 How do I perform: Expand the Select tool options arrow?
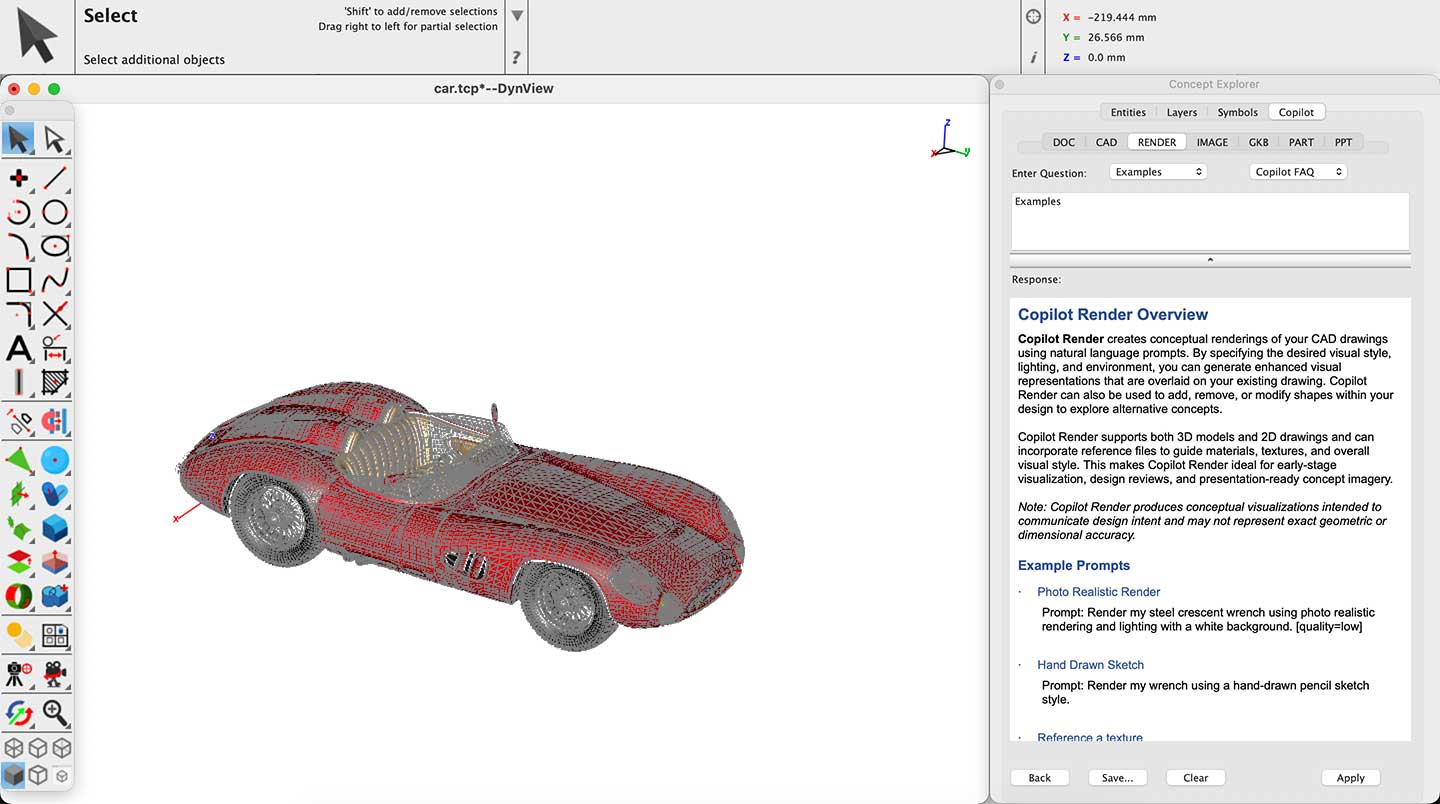coord(517,16)
